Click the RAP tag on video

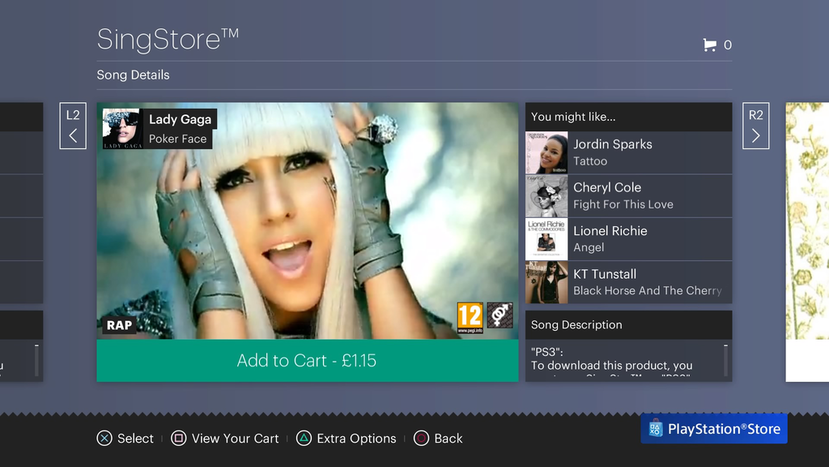point(119,325)
